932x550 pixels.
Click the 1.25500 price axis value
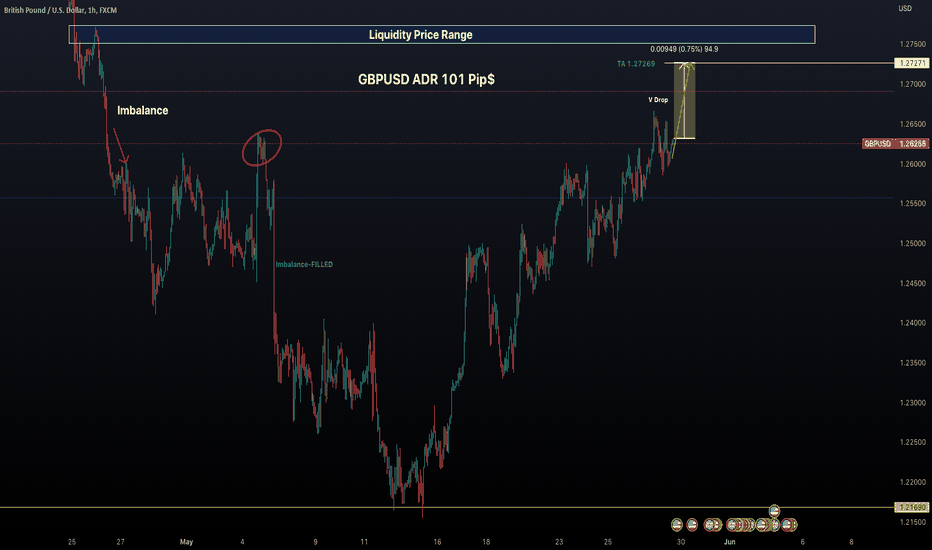pyautogui.click(x=912, y=203)
